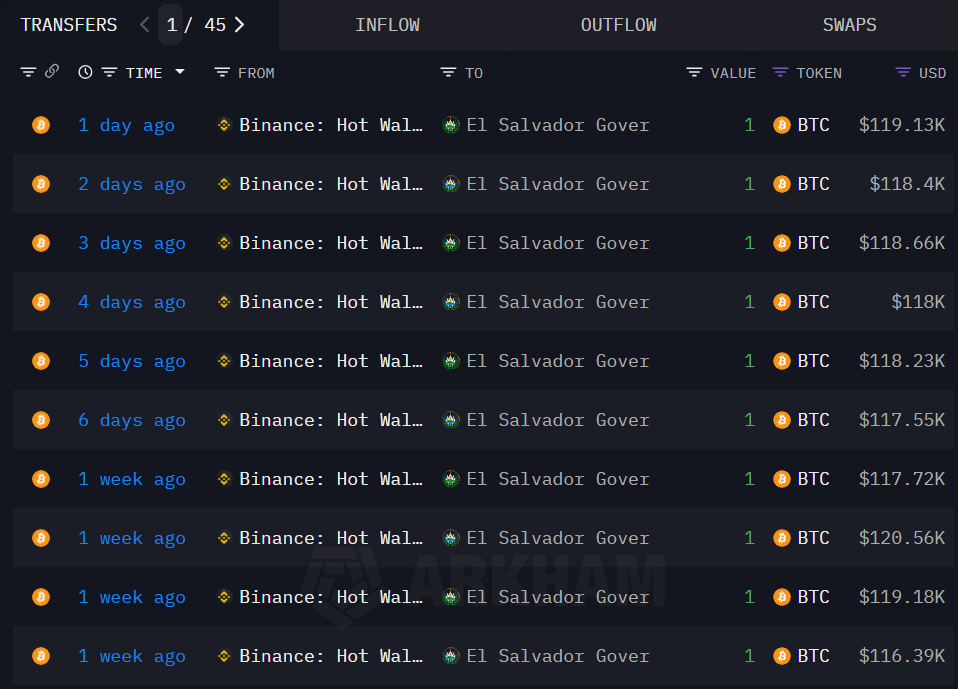Toggle the TIME sort order arrow
This screenshot has height=689, width=958.
click(x=180, y=72)
